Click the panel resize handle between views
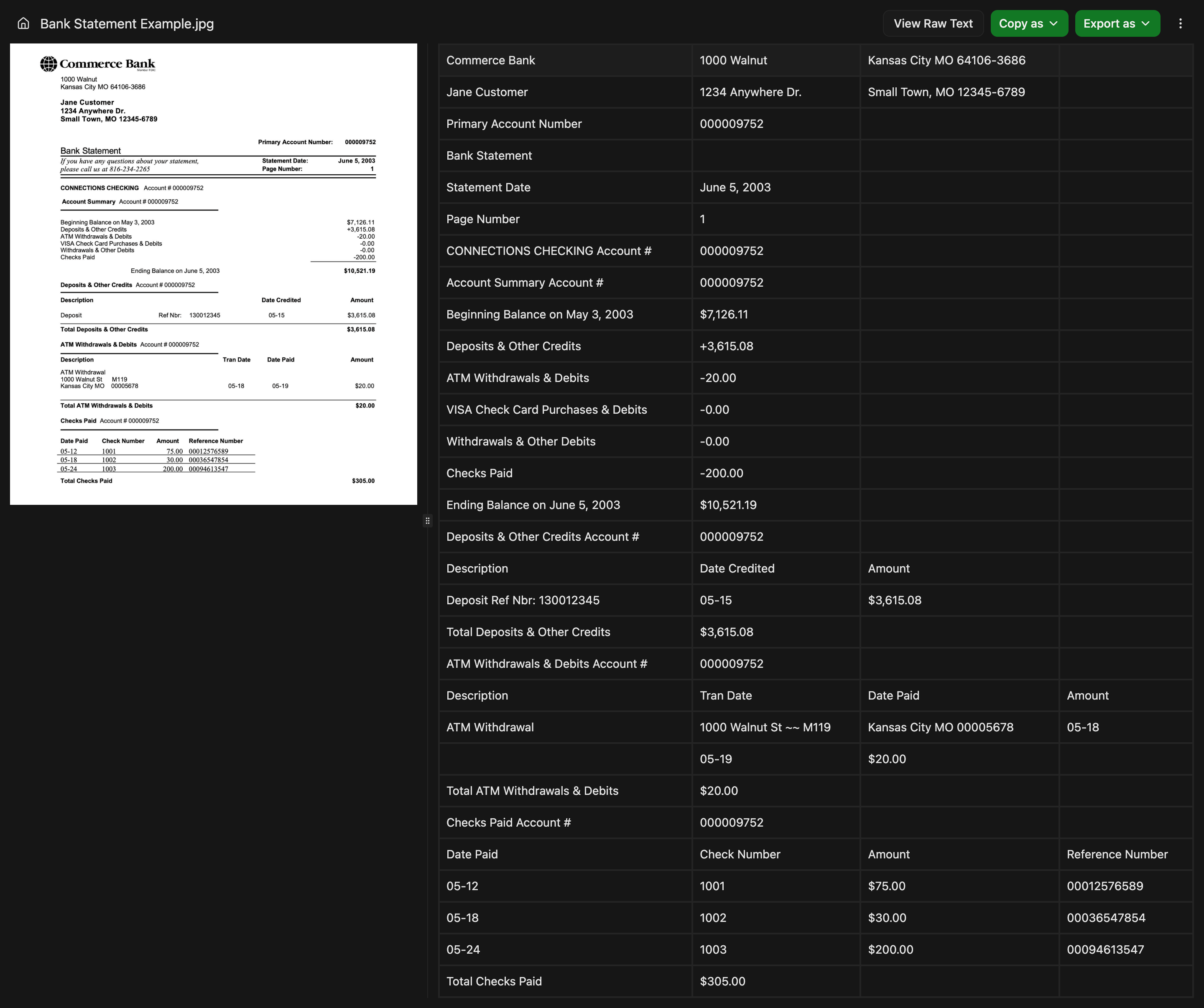1204x1008 pixels. pyautogui.click(x=428, y=520)
